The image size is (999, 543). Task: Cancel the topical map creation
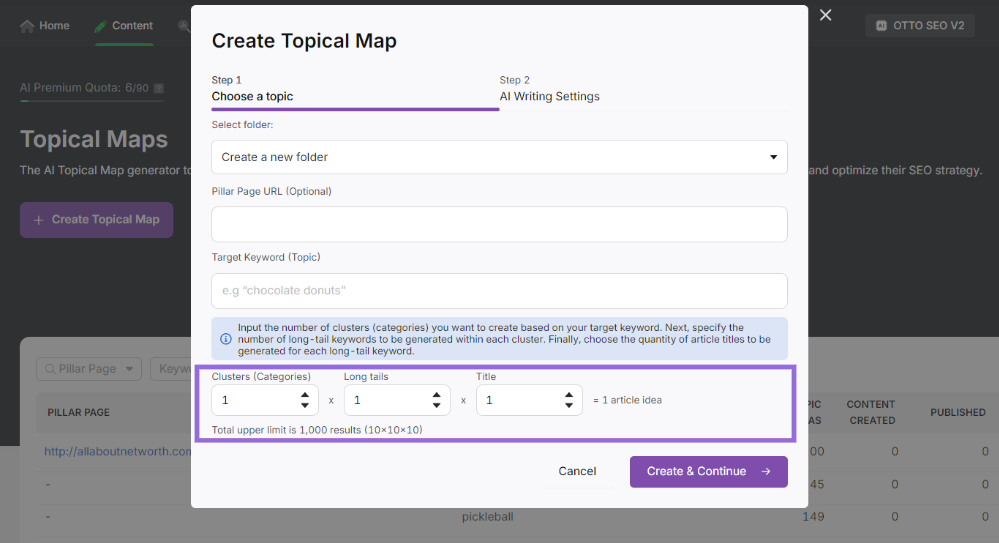pyautogui.click(x=577, y=471)
